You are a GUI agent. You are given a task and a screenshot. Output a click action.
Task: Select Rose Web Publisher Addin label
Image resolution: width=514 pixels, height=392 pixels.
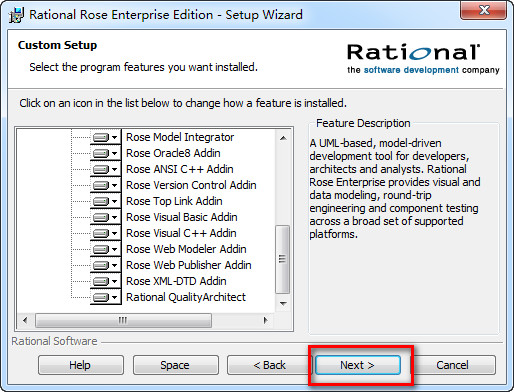[189, 265]
